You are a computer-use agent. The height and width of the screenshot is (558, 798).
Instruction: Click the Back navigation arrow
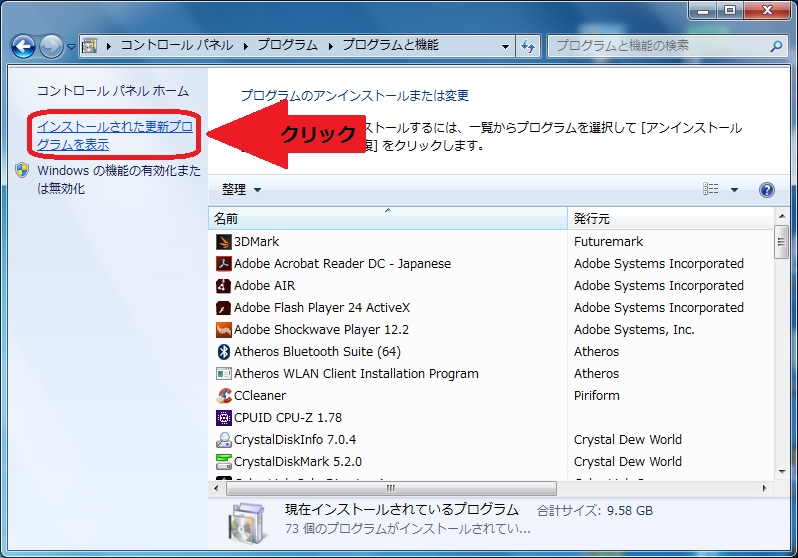pos(23,47)
